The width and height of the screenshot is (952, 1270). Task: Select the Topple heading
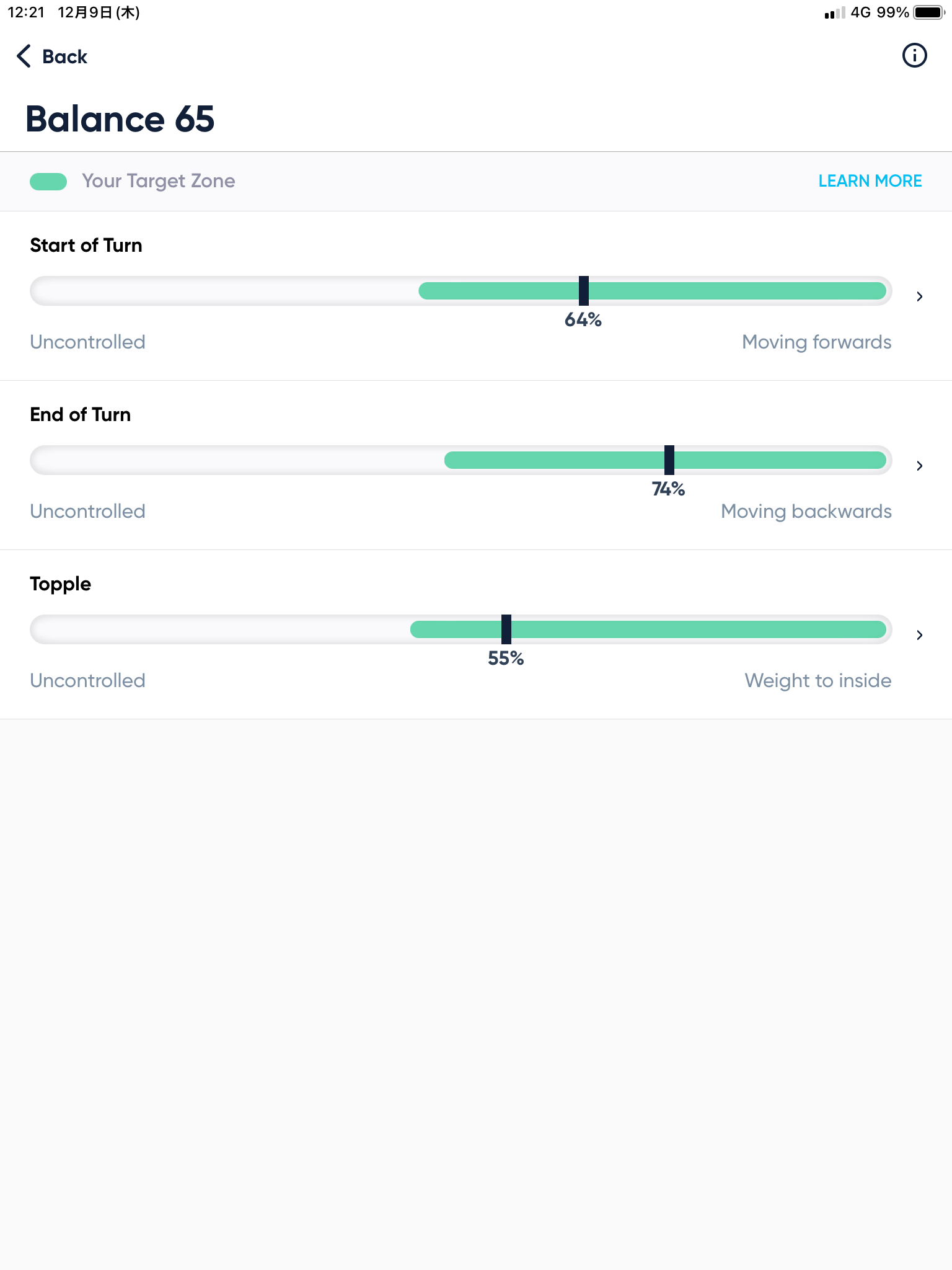pyautogui.click(x=61, y=584)
